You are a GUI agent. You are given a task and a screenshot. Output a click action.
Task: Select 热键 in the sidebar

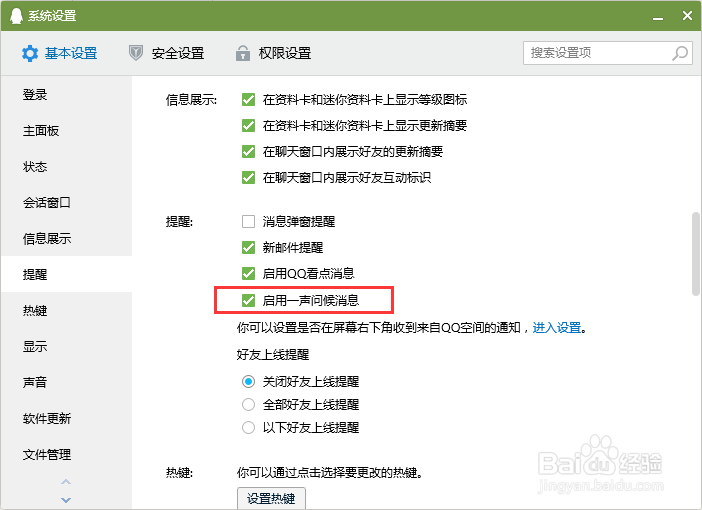[x=66, y=310]
